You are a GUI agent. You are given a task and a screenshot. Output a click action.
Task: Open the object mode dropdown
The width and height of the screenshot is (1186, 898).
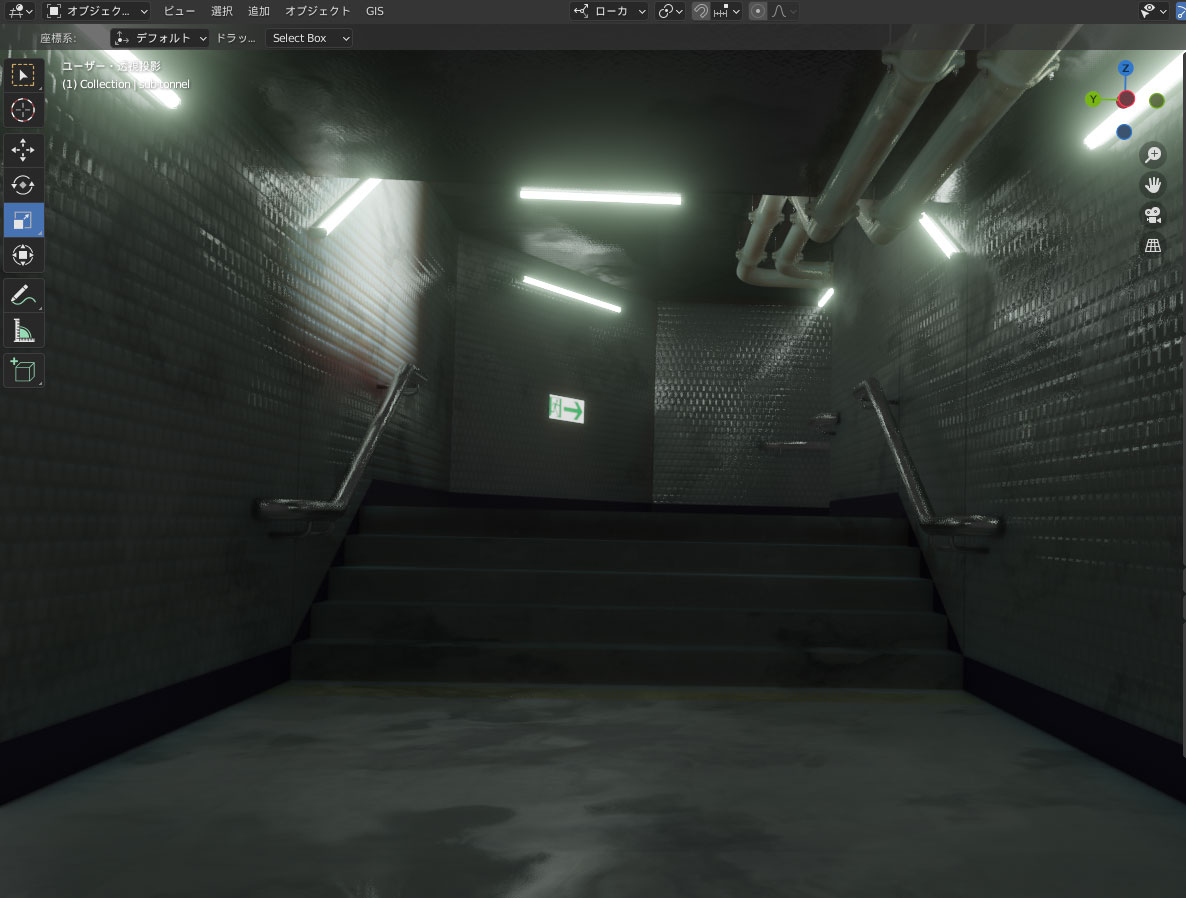click(x=97, y=11)
